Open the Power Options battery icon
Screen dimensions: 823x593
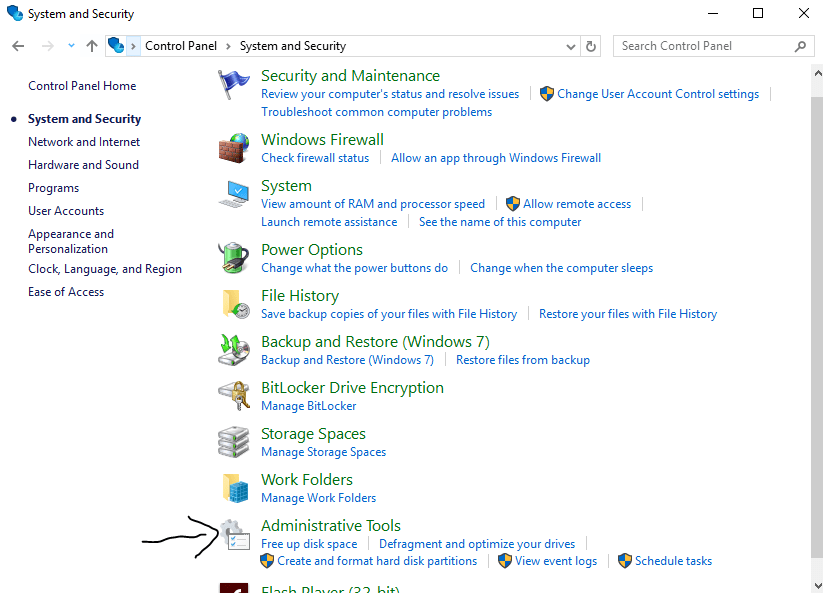[233, 258]
